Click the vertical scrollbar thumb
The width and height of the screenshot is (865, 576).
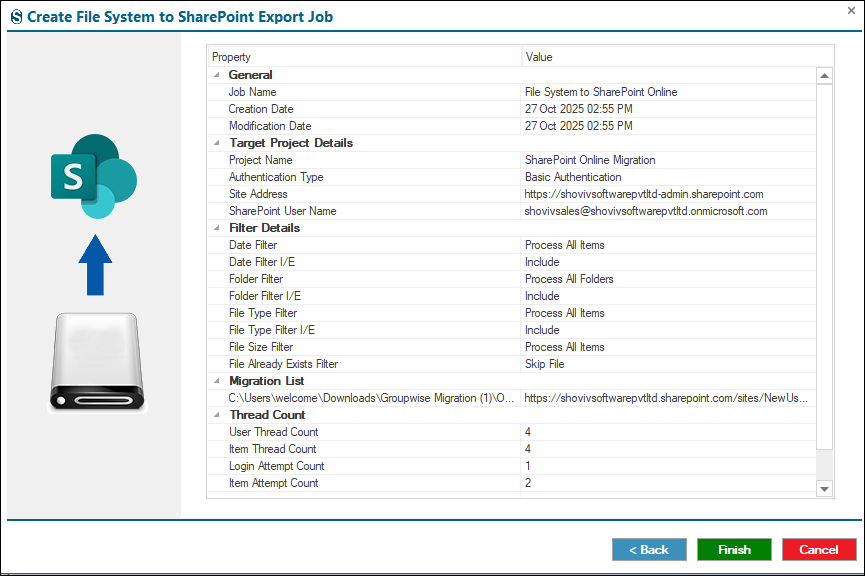[824, 266]
